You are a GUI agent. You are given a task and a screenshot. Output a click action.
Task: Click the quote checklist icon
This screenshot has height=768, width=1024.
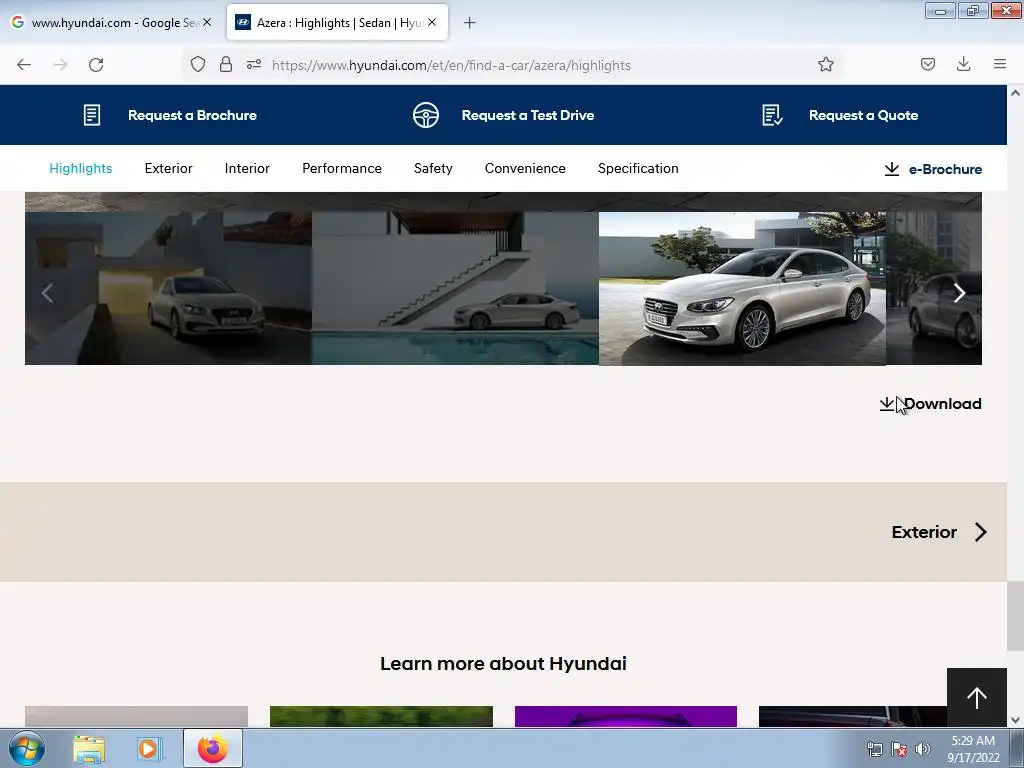[773, 115]
